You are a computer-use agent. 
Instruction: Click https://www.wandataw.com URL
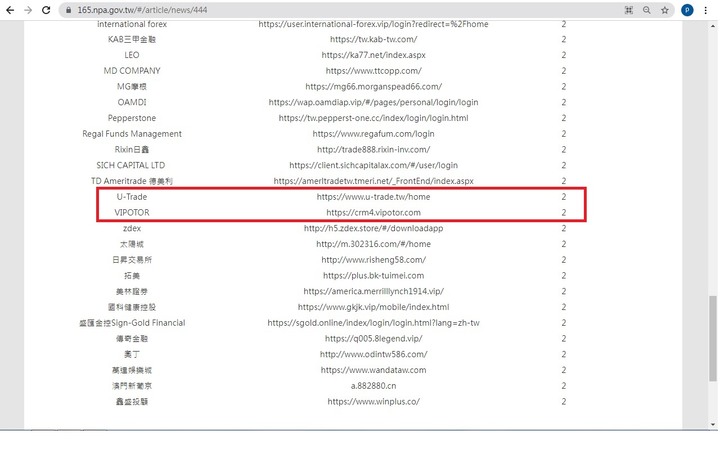coord(373,370)
